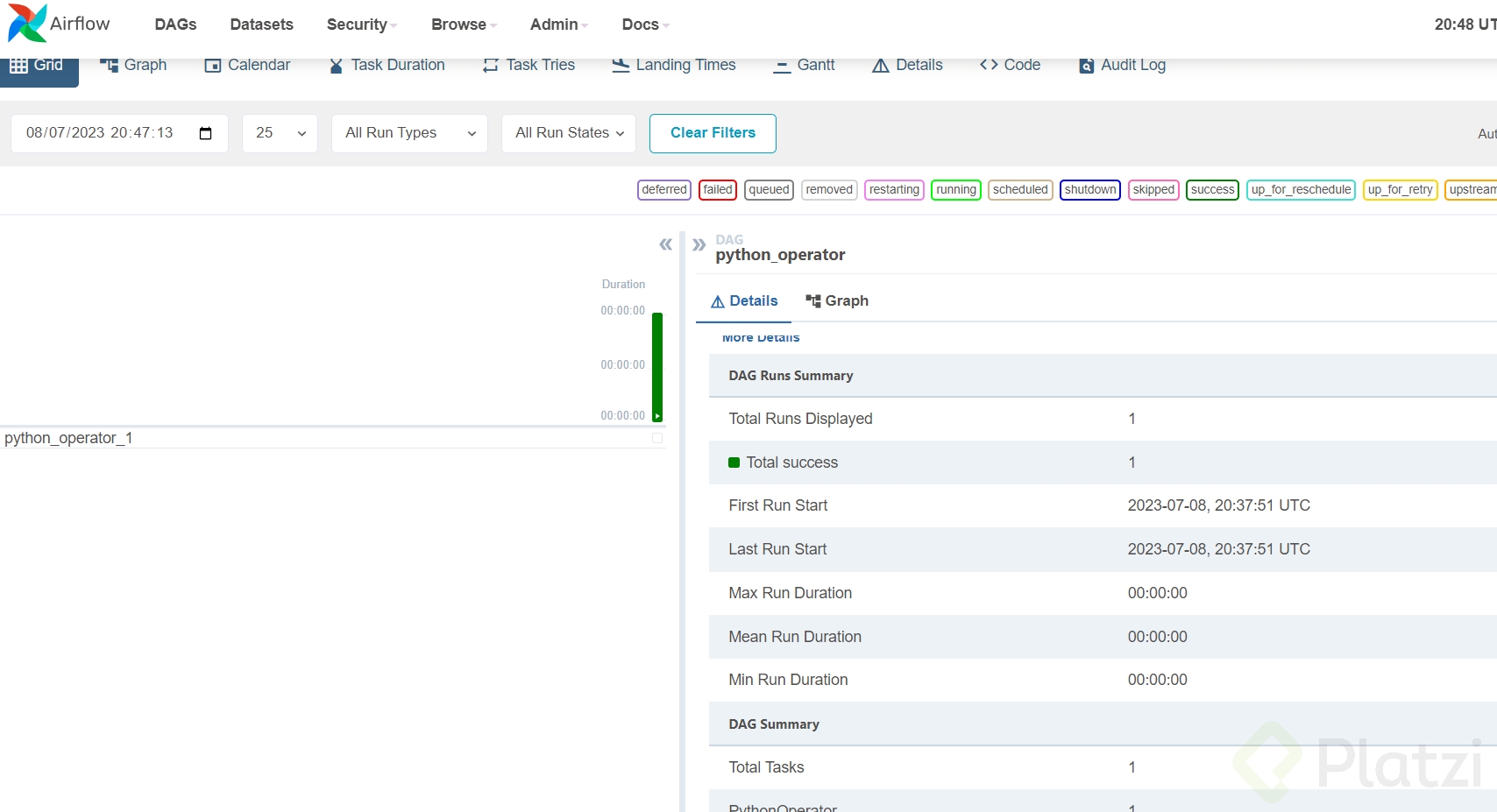The height and width of the screenshot is (812, 1497).
Task: Click the restarting state legend badge
Action: pyautogui.click(x=894, y=190)
